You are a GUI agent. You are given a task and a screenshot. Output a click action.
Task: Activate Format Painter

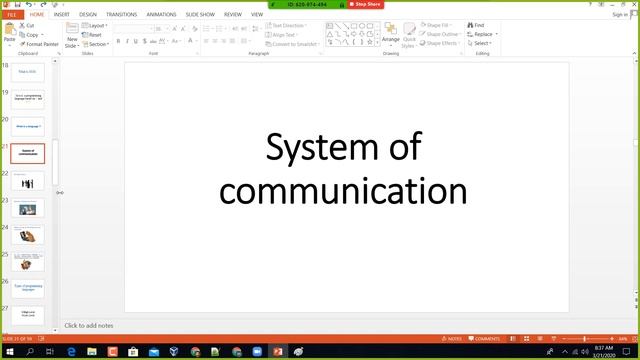click(x=39, y=44)
